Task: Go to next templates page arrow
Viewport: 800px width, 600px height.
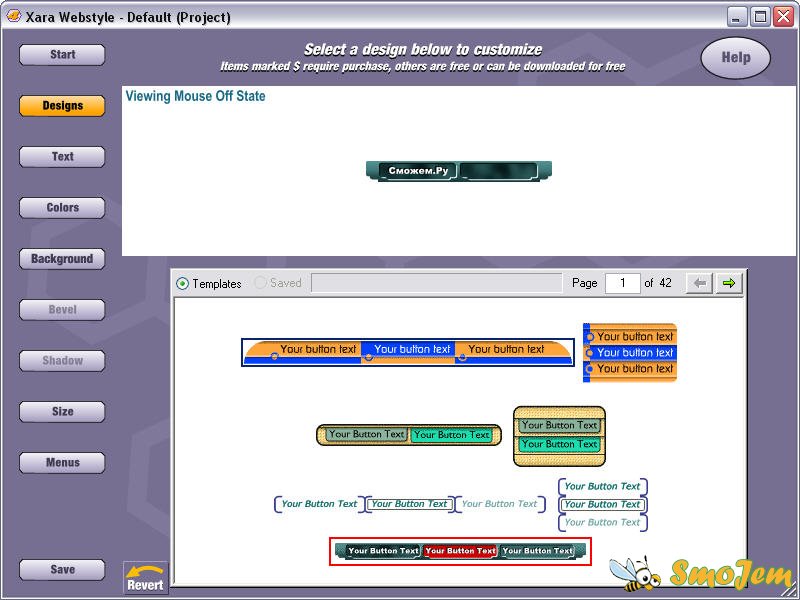Action: (729, 283)
